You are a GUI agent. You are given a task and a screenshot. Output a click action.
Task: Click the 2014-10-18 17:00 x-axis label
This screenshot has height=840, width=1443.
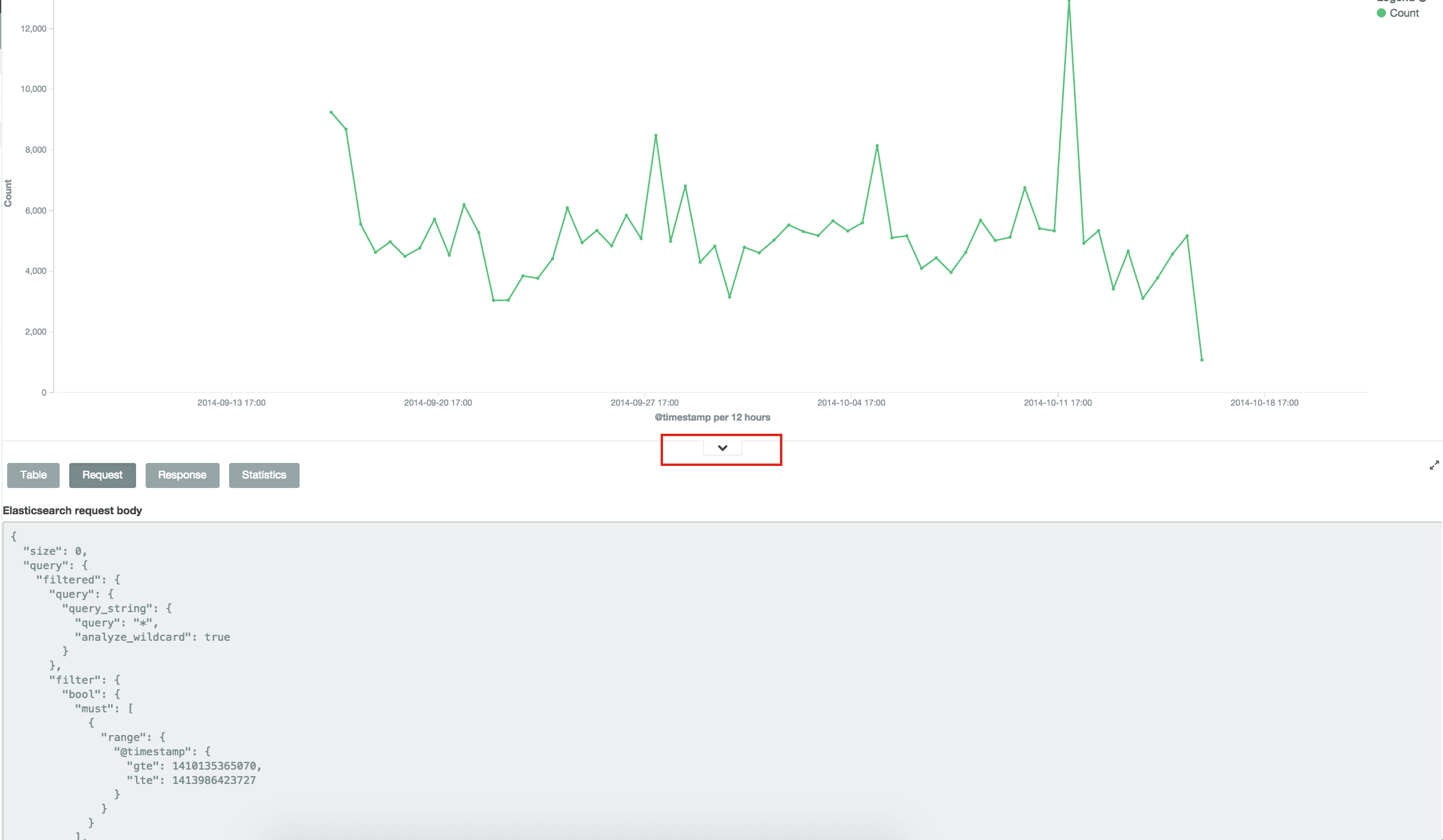click(1264, 403)
